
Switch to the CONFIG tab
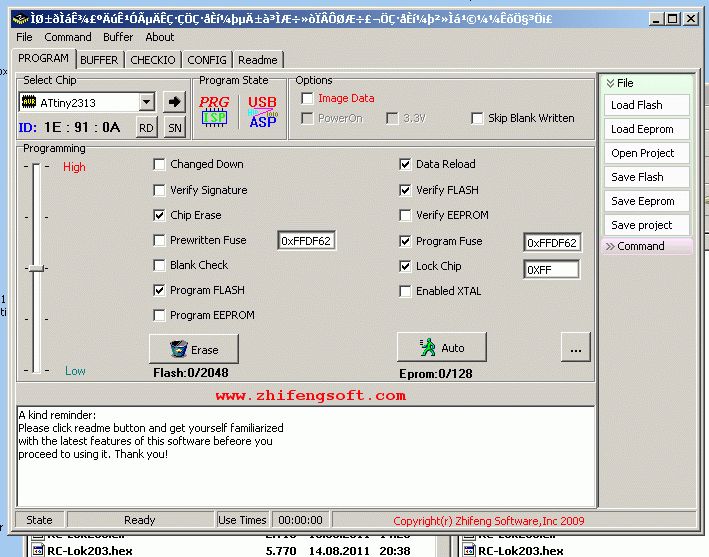point(207,60)
